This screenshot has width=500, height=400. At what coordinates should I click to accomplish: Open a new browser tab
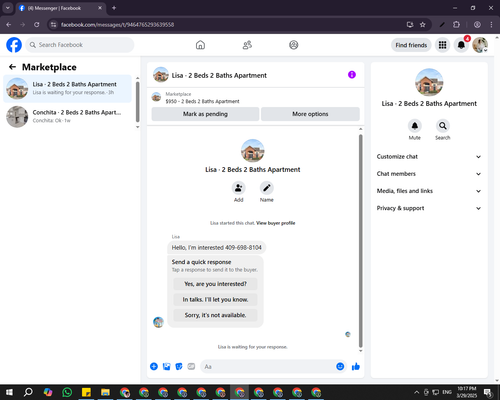pos(114,8)
